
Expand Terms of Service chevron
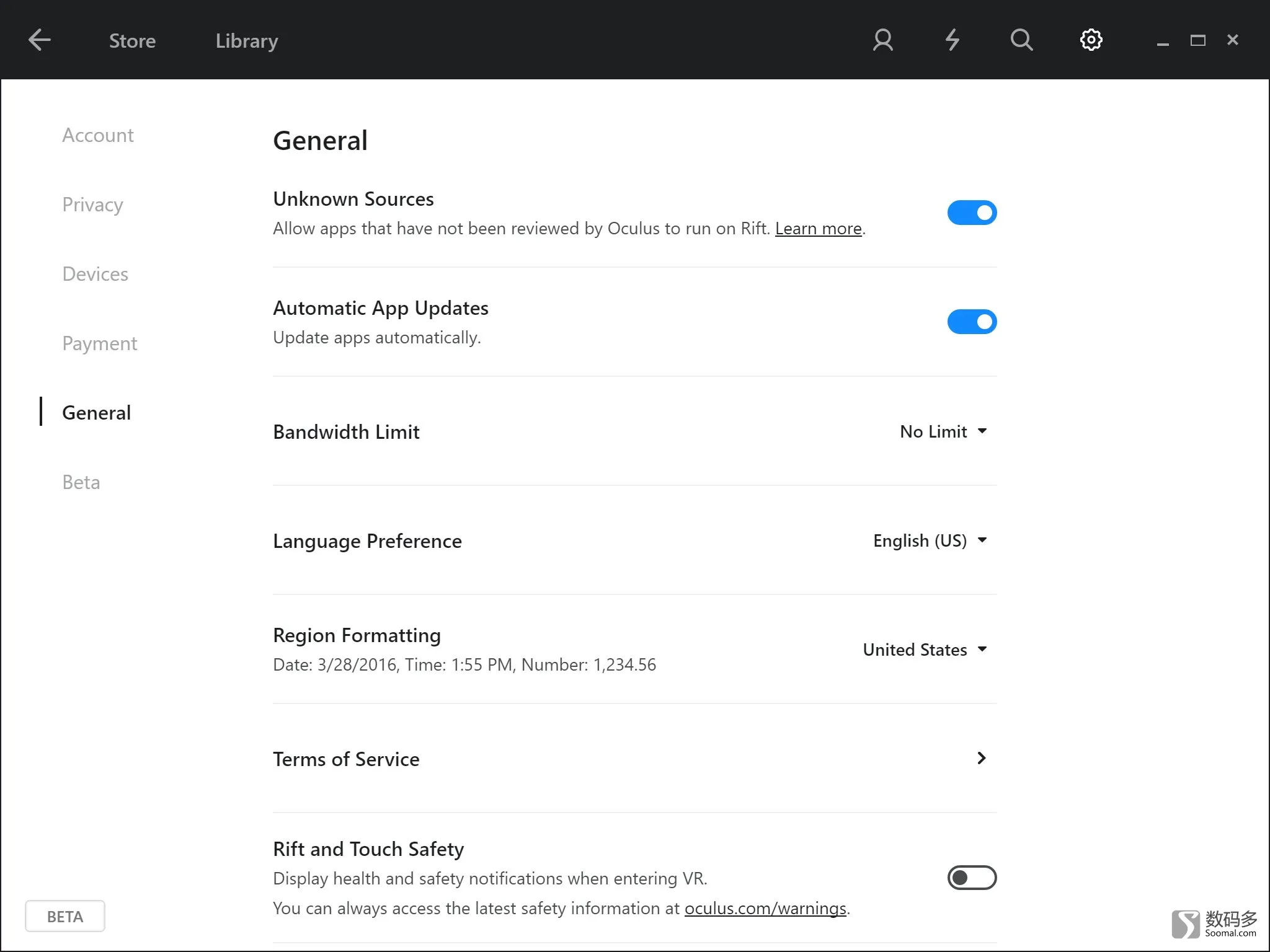[981, 758]
